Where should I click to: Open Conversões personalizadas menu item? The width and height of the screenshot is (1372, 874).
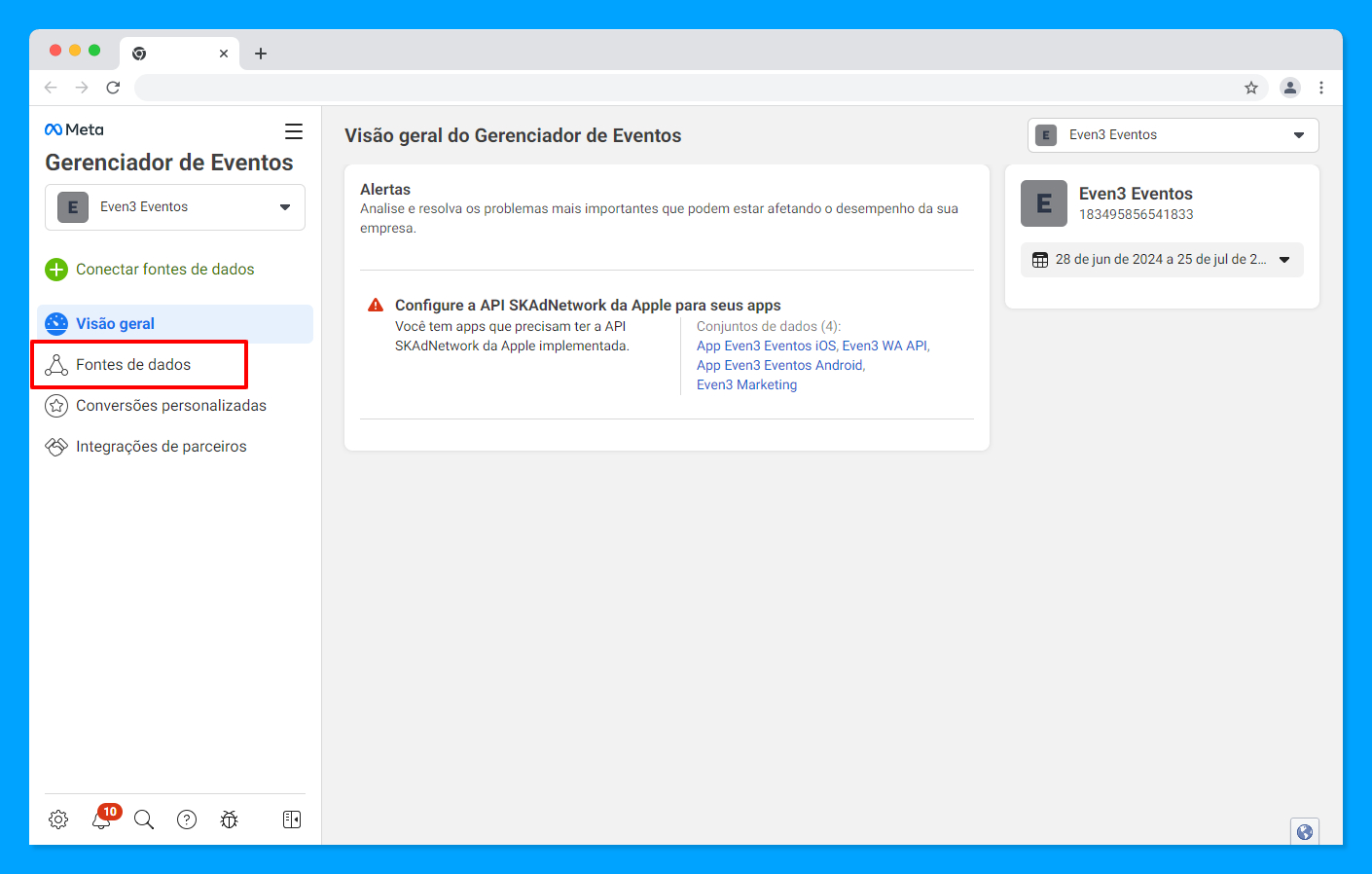coord(175,406)
